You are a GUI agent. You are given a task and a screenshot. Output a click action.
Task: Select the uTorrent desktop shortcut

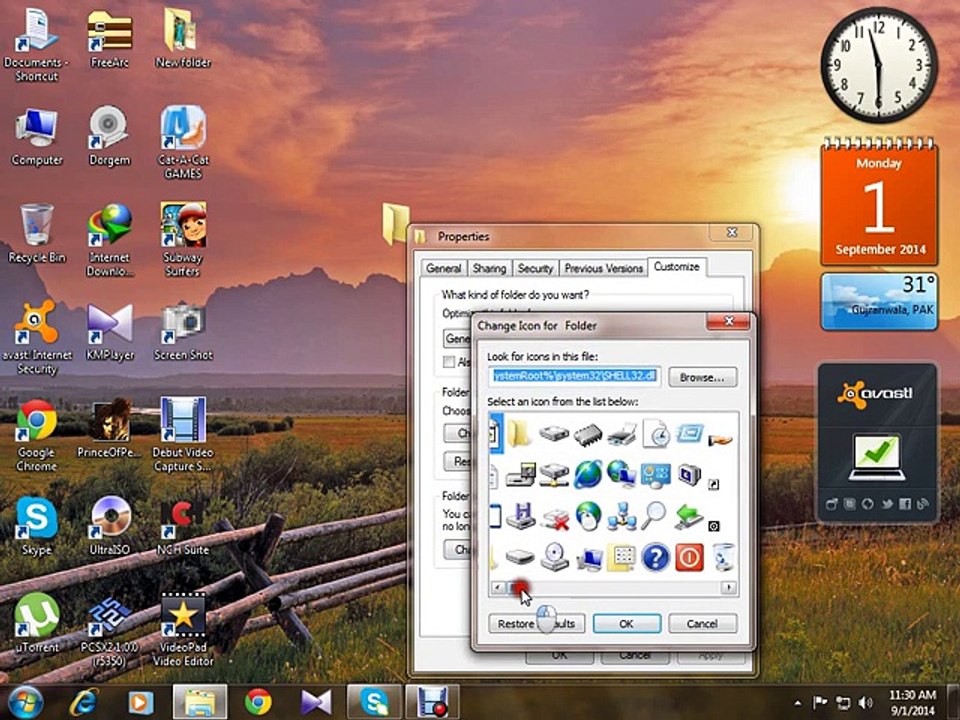[x=37, y=622]
